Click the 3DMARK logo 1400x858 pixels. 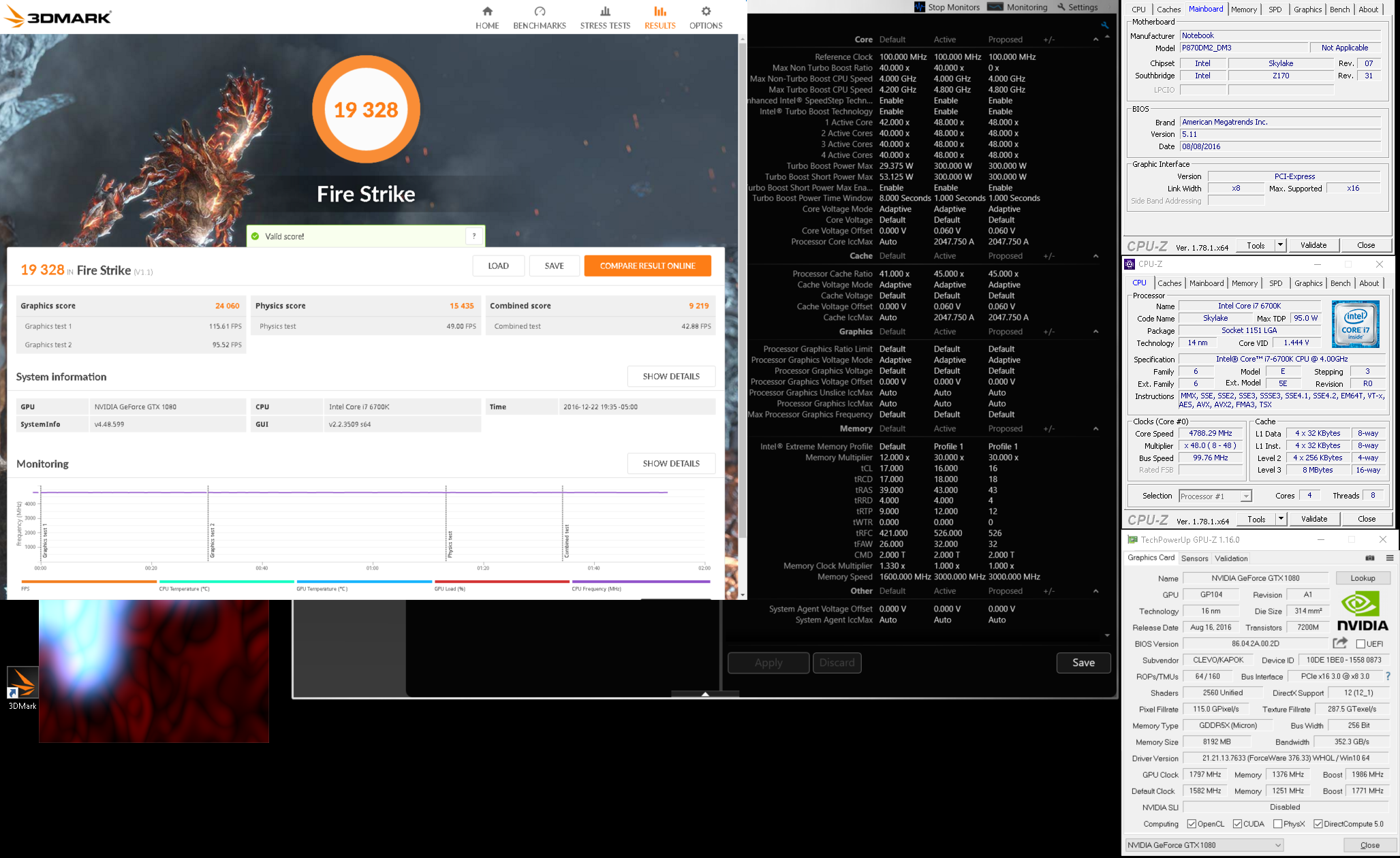[x=57, y=17]
